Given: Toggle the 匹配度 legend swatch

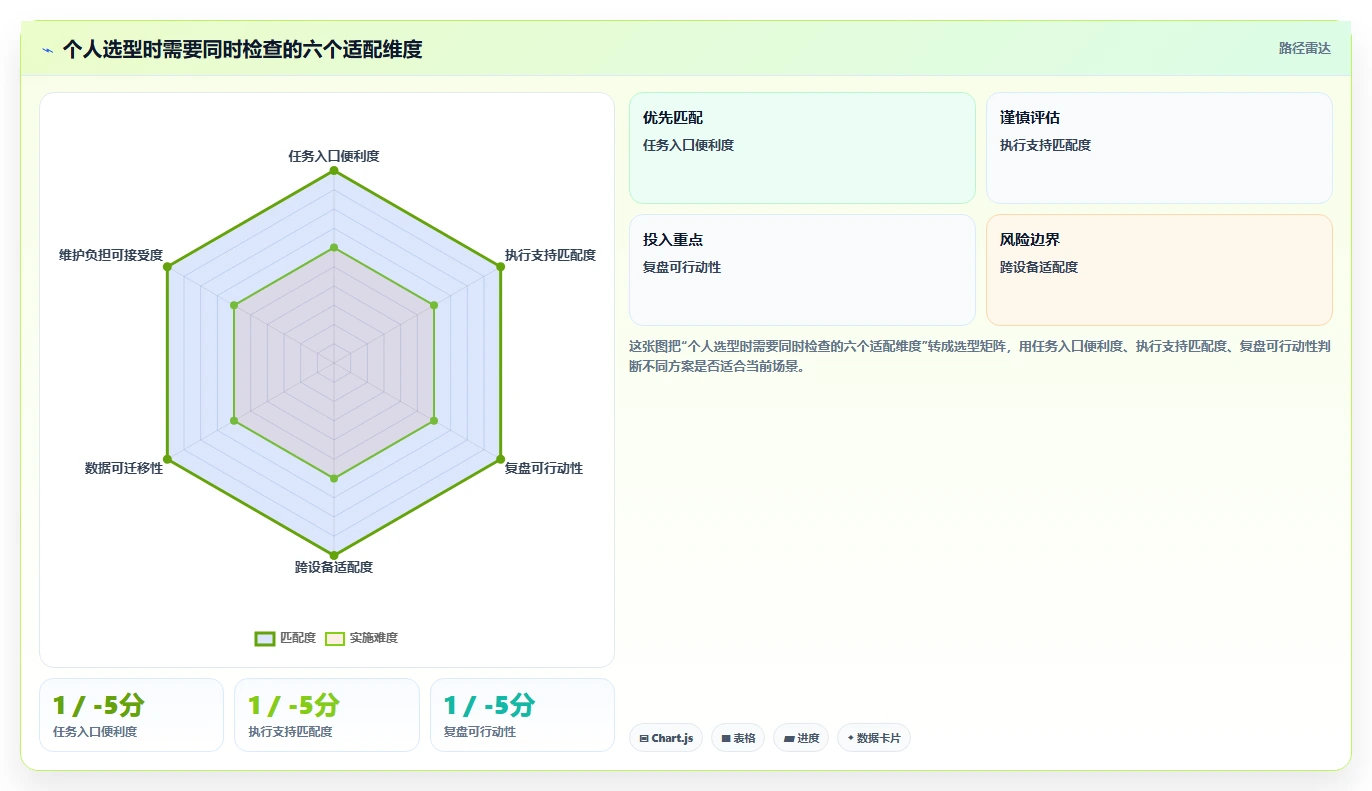Looking at the screenshot, I should pos(265,638).
